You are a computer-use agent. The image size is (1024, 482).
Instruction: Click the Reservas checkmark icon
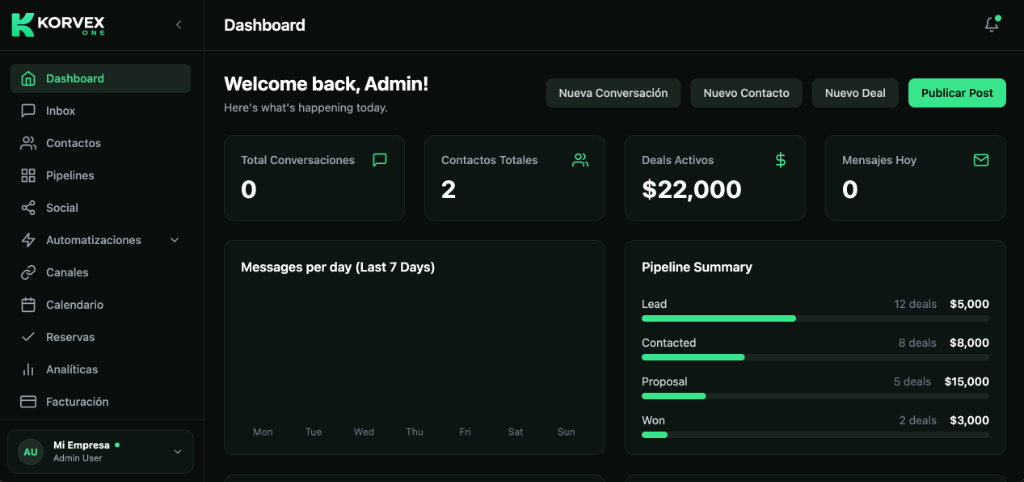click(x=28, y=337)
